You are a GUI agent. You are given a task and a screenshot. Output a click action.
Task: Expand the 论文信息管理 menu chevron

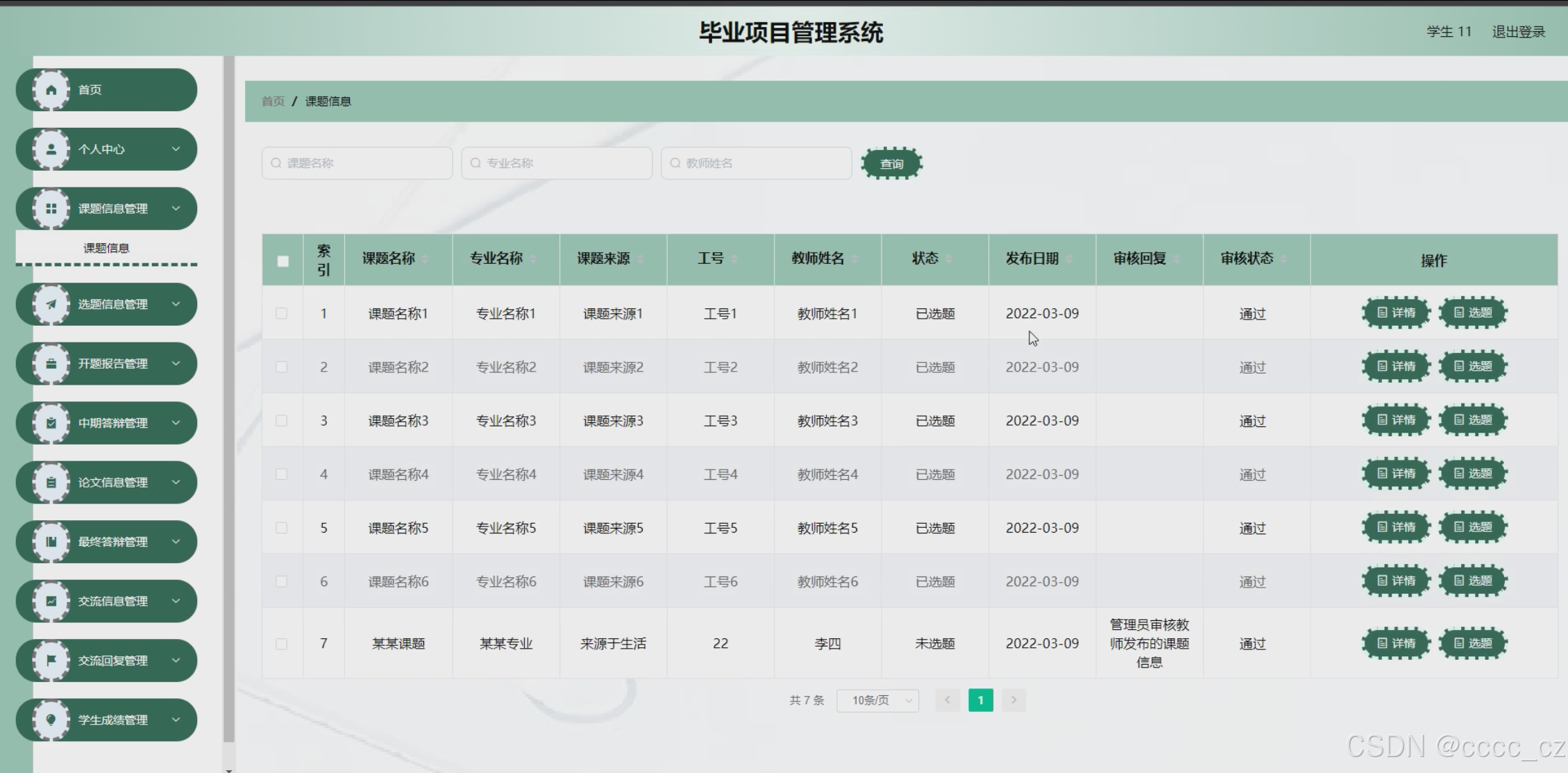click(176, 482)
